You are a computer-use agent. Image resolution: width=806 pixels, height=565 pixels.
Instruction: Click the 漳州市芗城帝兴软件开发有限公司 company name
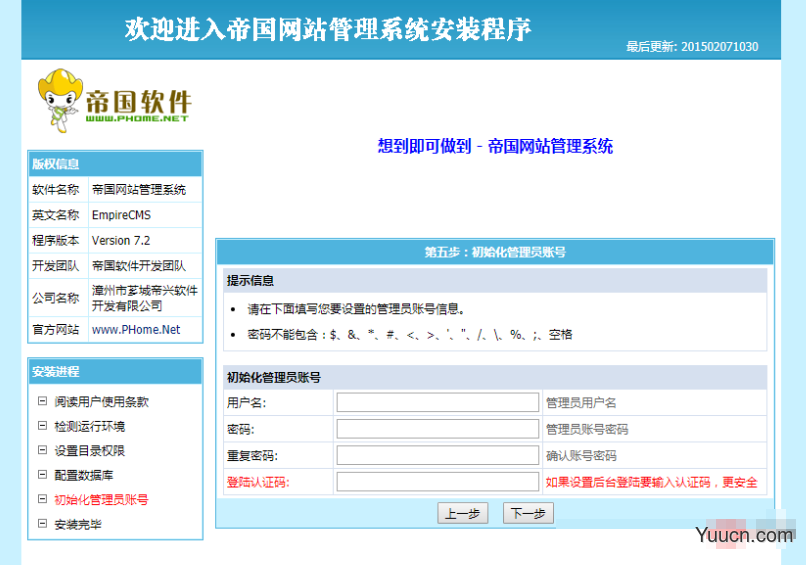point(145,298)
